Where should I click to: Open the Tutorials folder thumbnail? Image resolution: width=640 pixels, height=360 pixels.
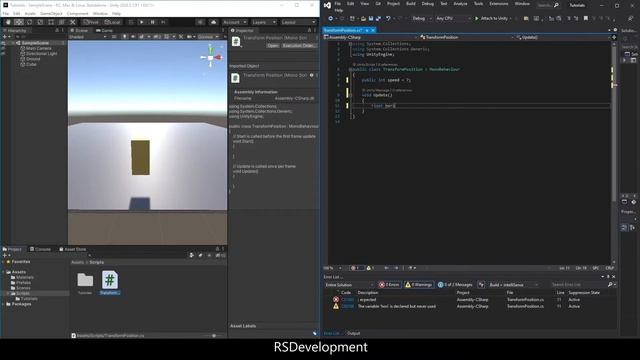[85, 282]
